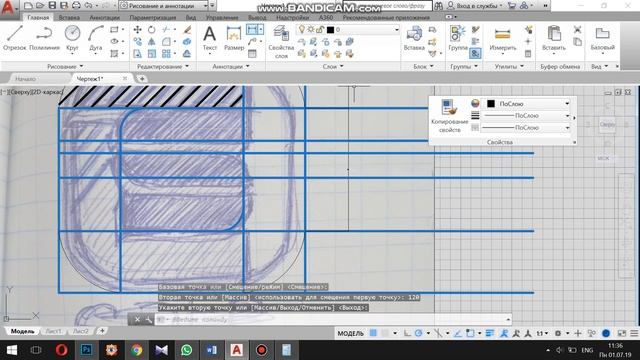Select the Размер (Dimension) tool
The image size is (640, 360).
(x=234, y=38)
